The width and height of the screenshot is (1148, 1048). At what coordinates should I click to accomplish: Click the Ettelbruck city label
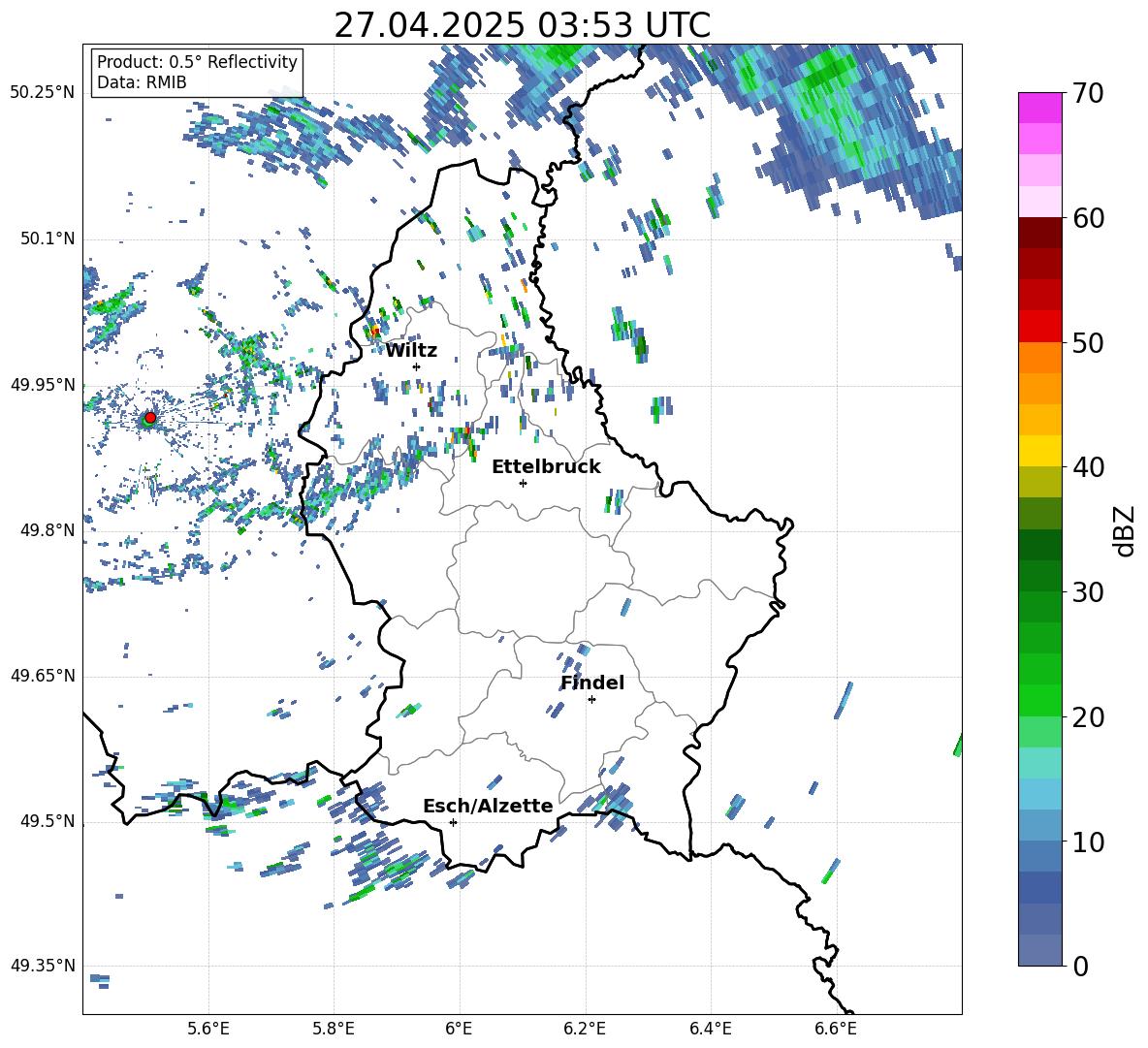click(x=546, y=467)
